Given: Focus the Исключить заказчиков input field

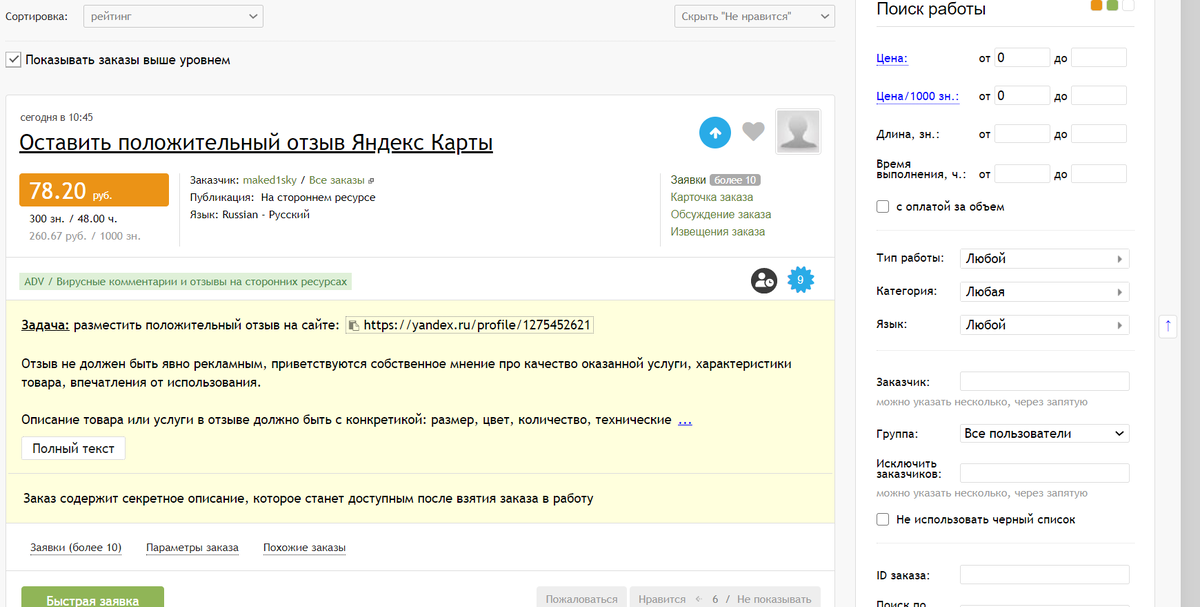Looking at the screenshot, I should [x=1044, y=473].
